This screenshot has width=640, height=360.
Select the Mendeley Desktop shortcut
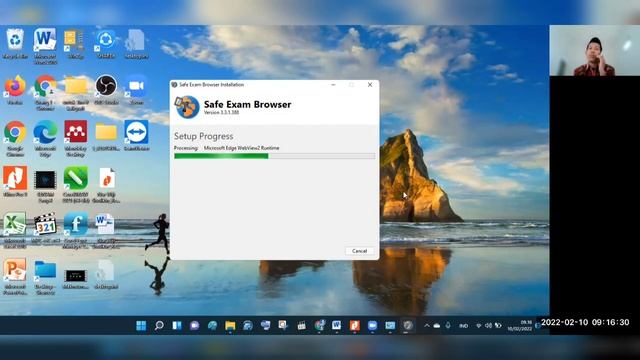[76, 138]
